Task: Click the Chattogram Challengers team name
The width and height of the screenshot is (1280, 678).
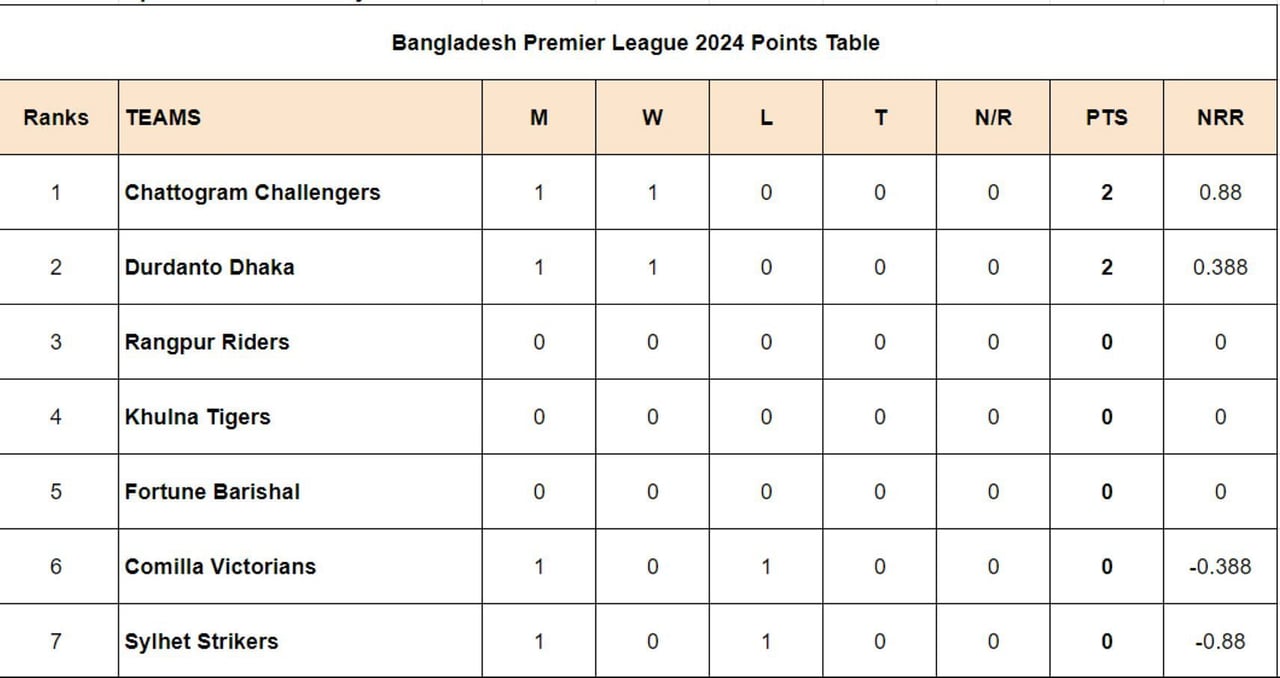Action: click(252, 192)
